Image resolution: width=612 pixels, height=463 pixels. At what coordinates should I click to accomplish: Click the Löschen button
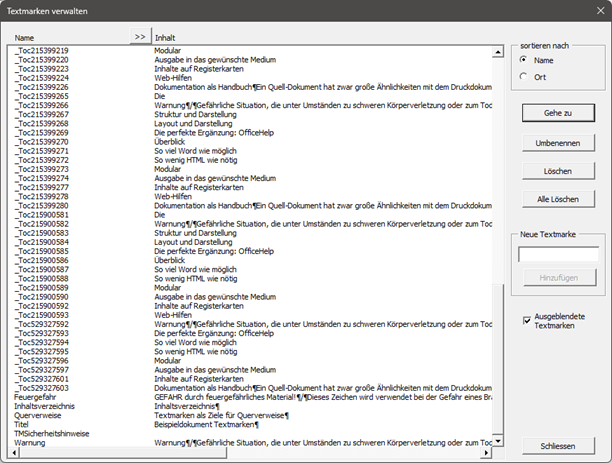pos(558,171)
